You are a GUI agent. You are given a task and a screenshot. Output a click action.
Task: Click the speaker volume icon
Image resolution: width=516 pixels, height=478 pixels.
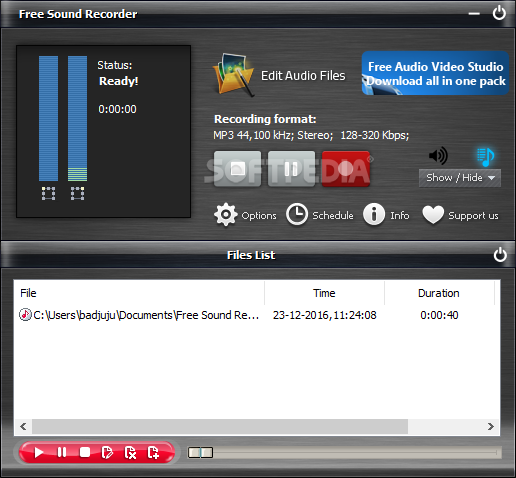click(438, 156)
